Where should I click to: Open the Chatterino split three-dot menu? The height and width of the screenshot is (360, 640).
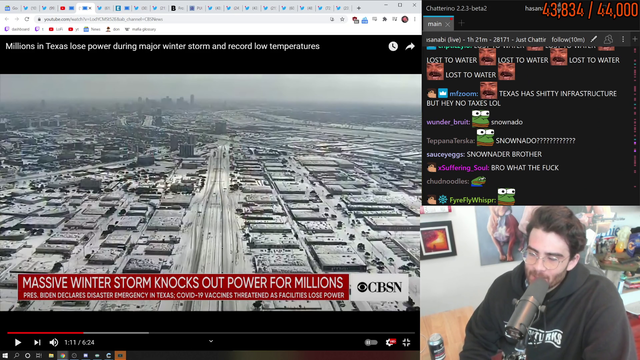tap(623, 39)
